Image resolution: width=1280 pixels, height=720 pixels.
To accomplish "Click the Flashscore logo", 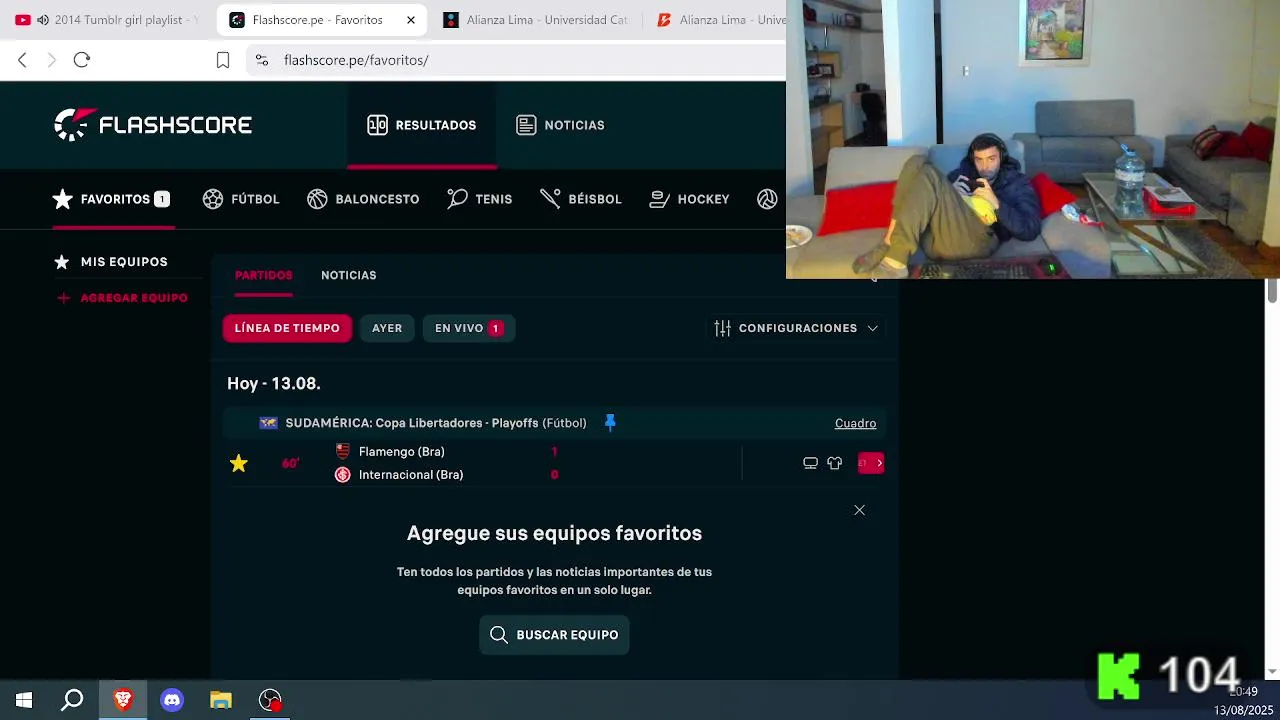I will click(x=153, y=125).
